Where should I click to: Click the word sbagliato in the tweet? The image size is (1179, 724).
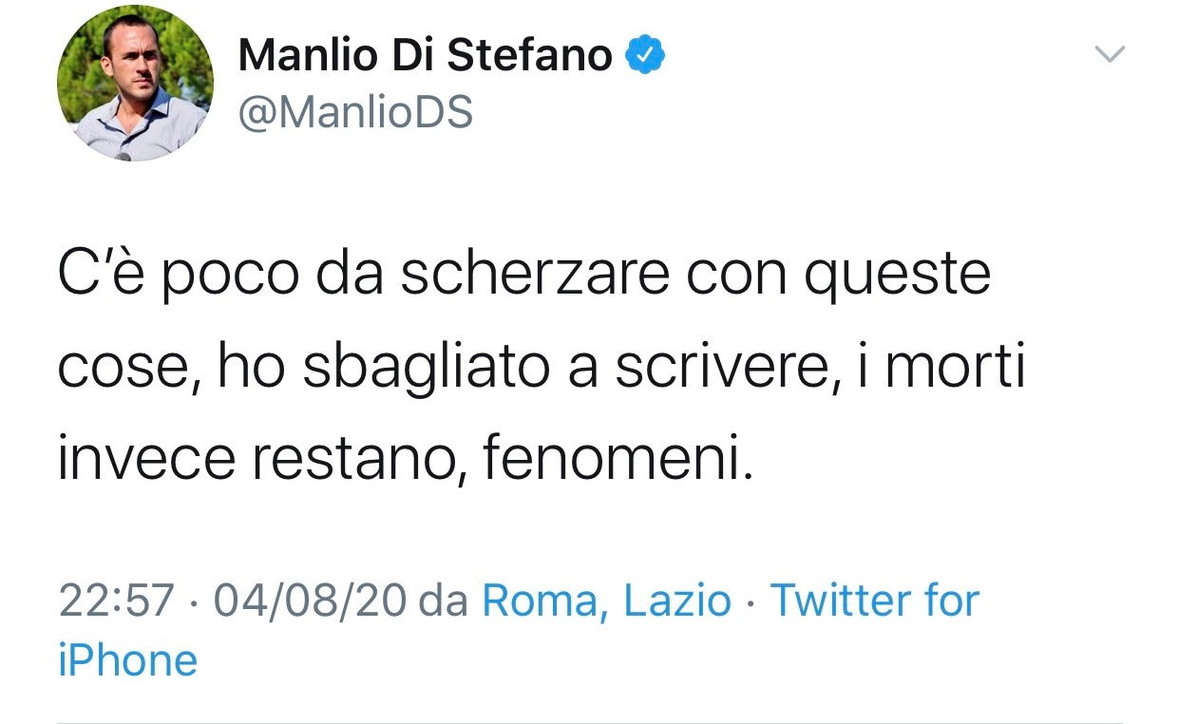click(x=426, y=368)
